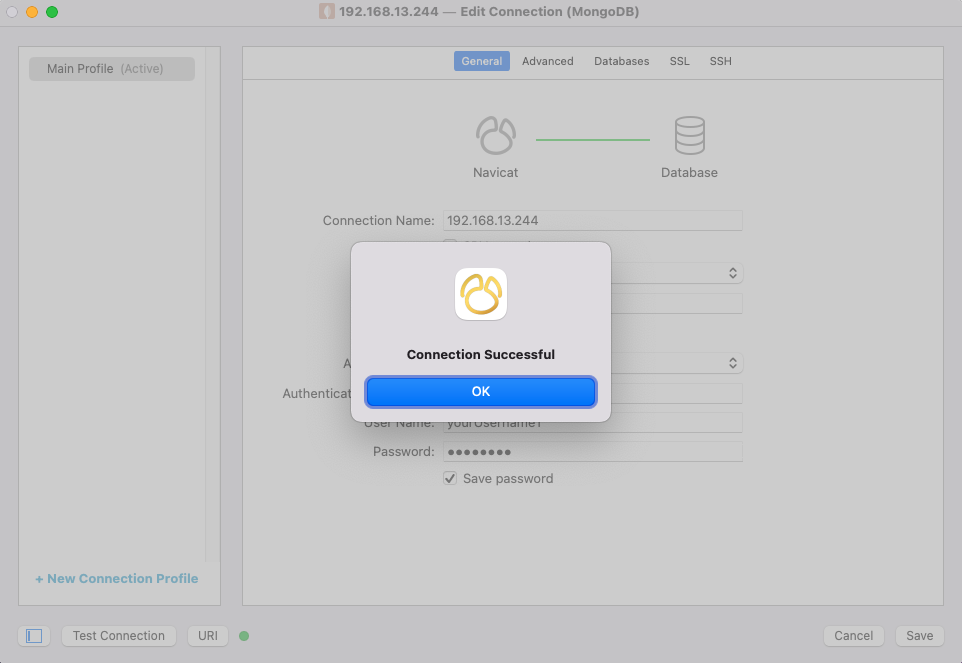The width and height of the screenshot is (962, 663).
Task: Click the Test Connection button
Action: [119, 635]
